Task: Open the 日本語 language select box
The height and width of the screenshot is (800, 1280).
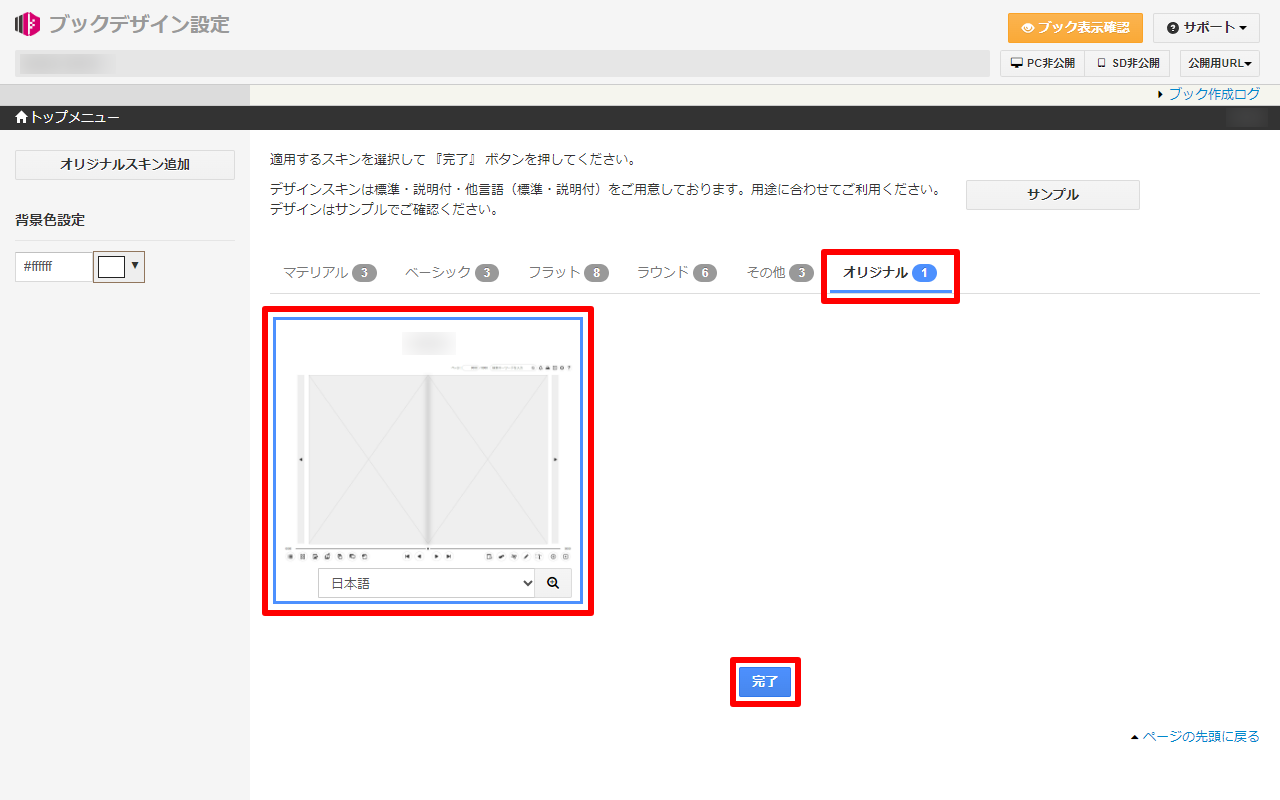Action: 426,583
